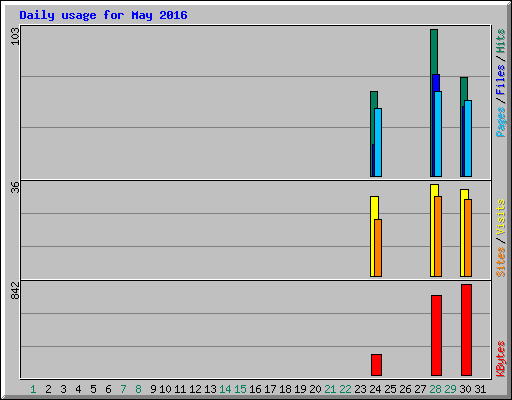Click the y-axis value 36
Screen dimensions: 512x400
click(15, 187)
